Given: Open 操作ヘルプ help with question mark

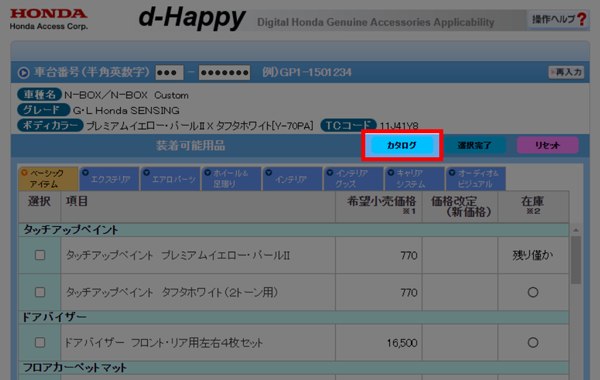Looking at the screenshot, I should (x=559, y=19).
